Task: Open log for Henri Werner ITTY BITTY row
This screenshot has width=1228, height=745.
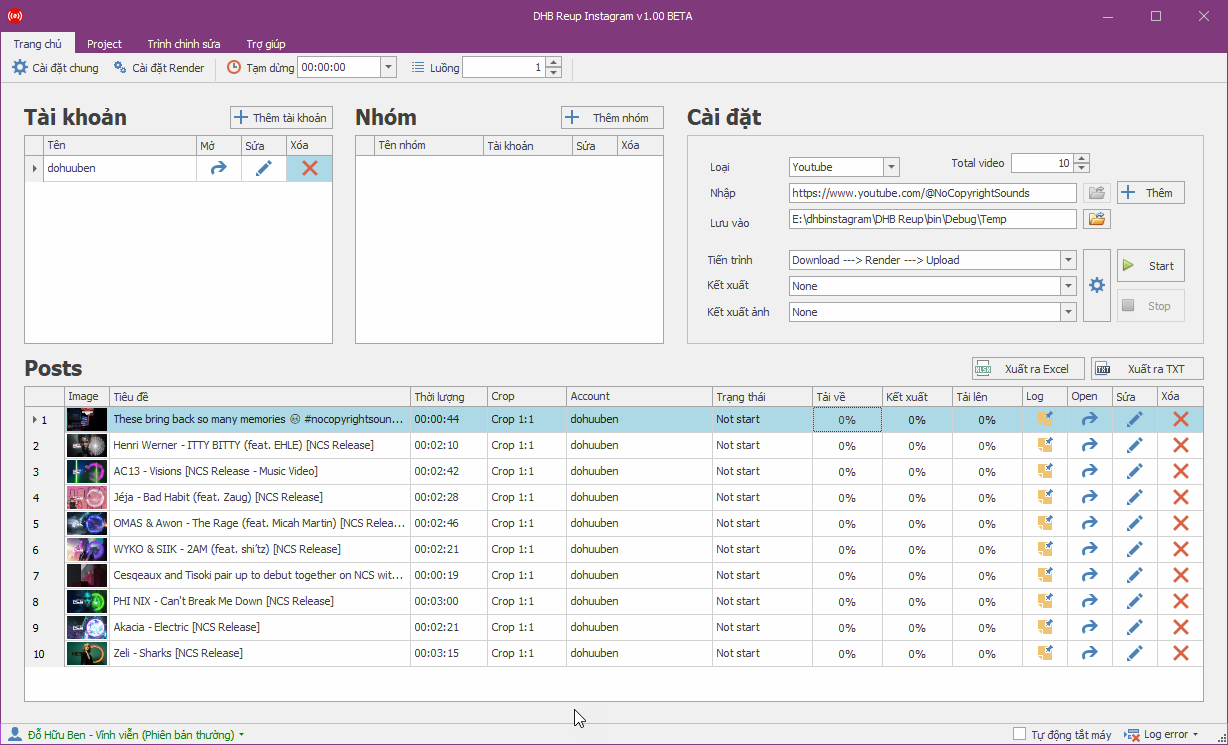Action: point(1045,445)
